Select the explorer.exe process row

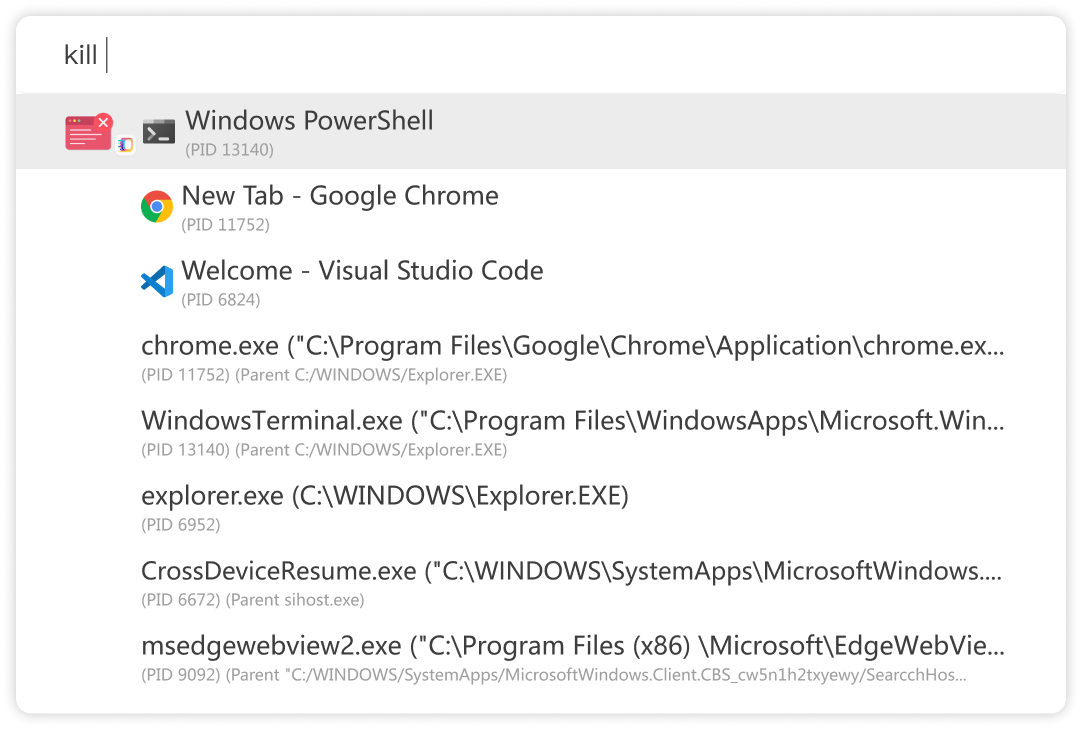(385, 496)
